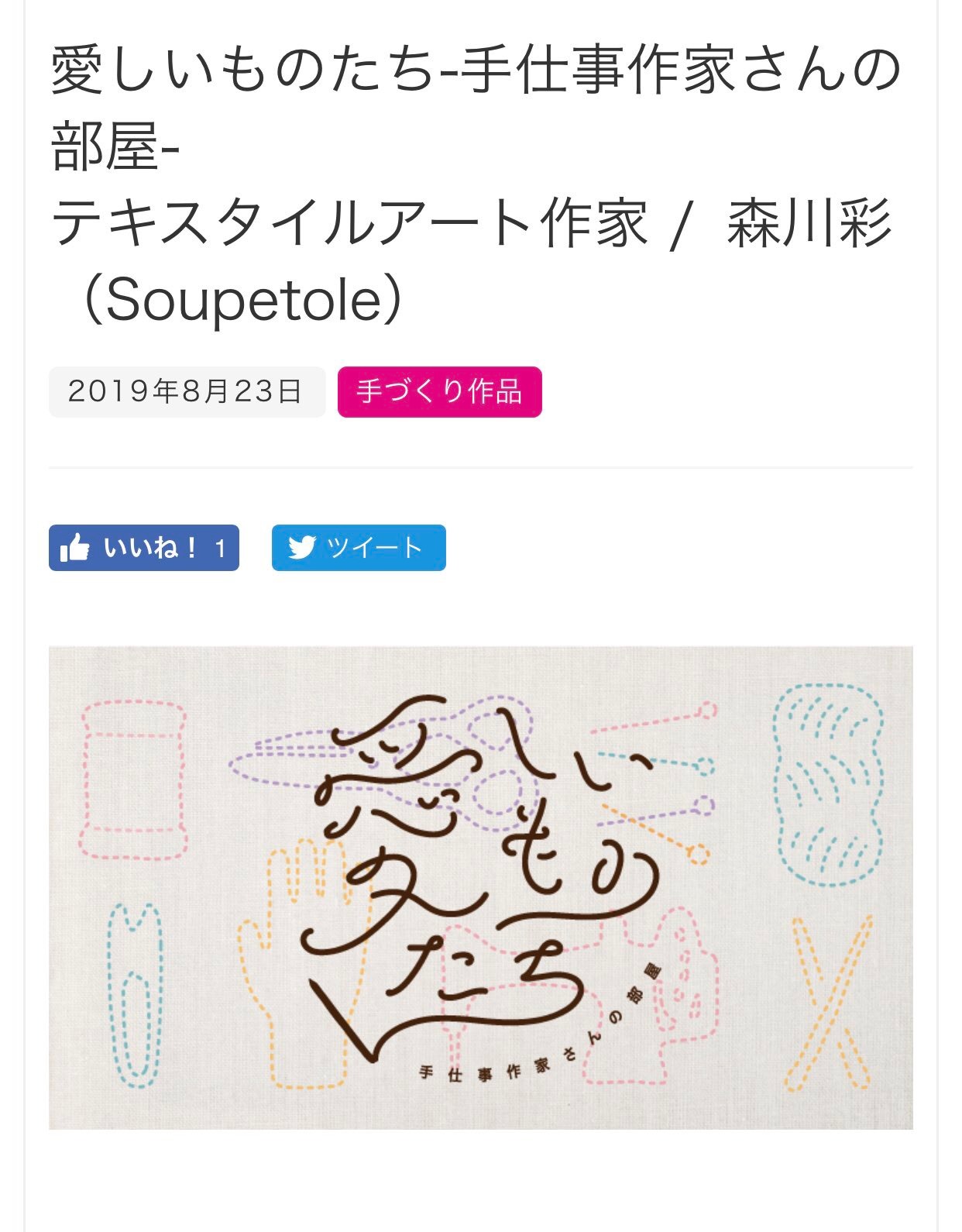Open the 手づくり作品 category tag
The image size is (962, 1232).
point(439,392)
